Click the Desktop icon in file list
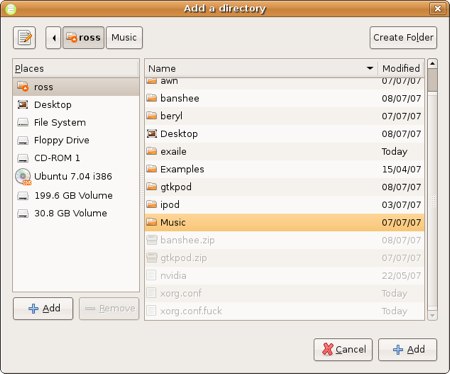Image resolution: width=450 pixels, height=374 pixels. pyautogui.click(x=152, y=134)
